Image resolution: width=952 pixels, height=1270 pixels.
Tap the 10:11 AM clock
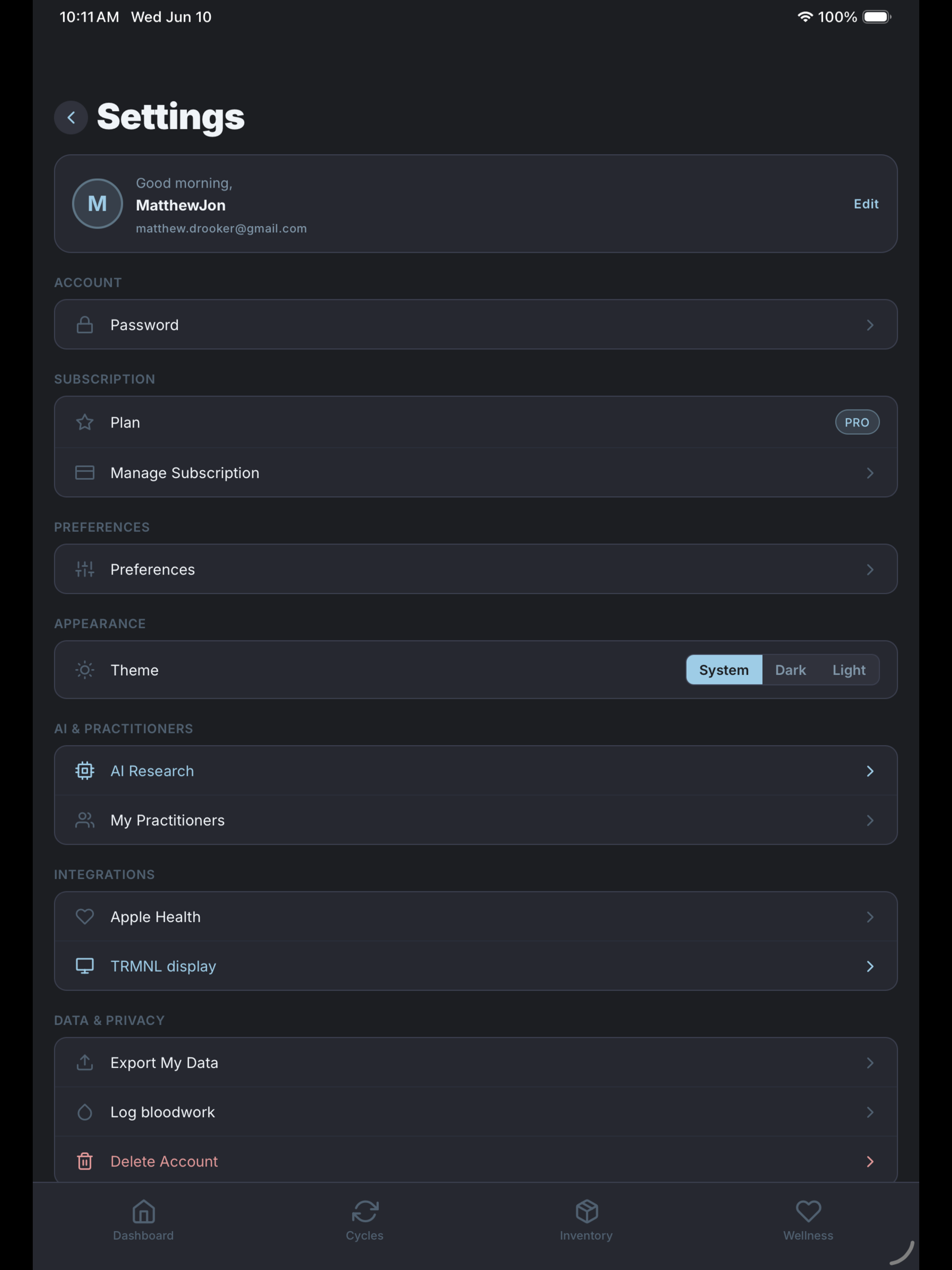[x=89, y=17]
